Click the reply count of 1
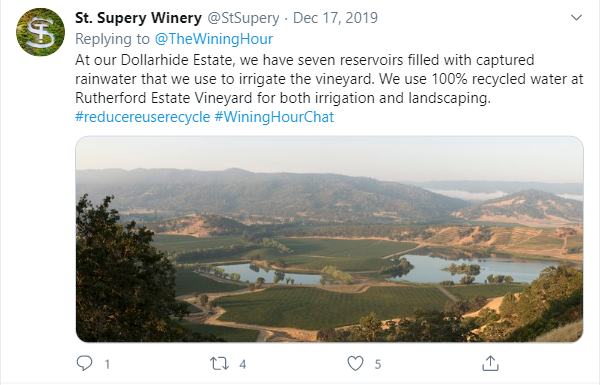This screenshot has width=601, height=385. point(107,364)
